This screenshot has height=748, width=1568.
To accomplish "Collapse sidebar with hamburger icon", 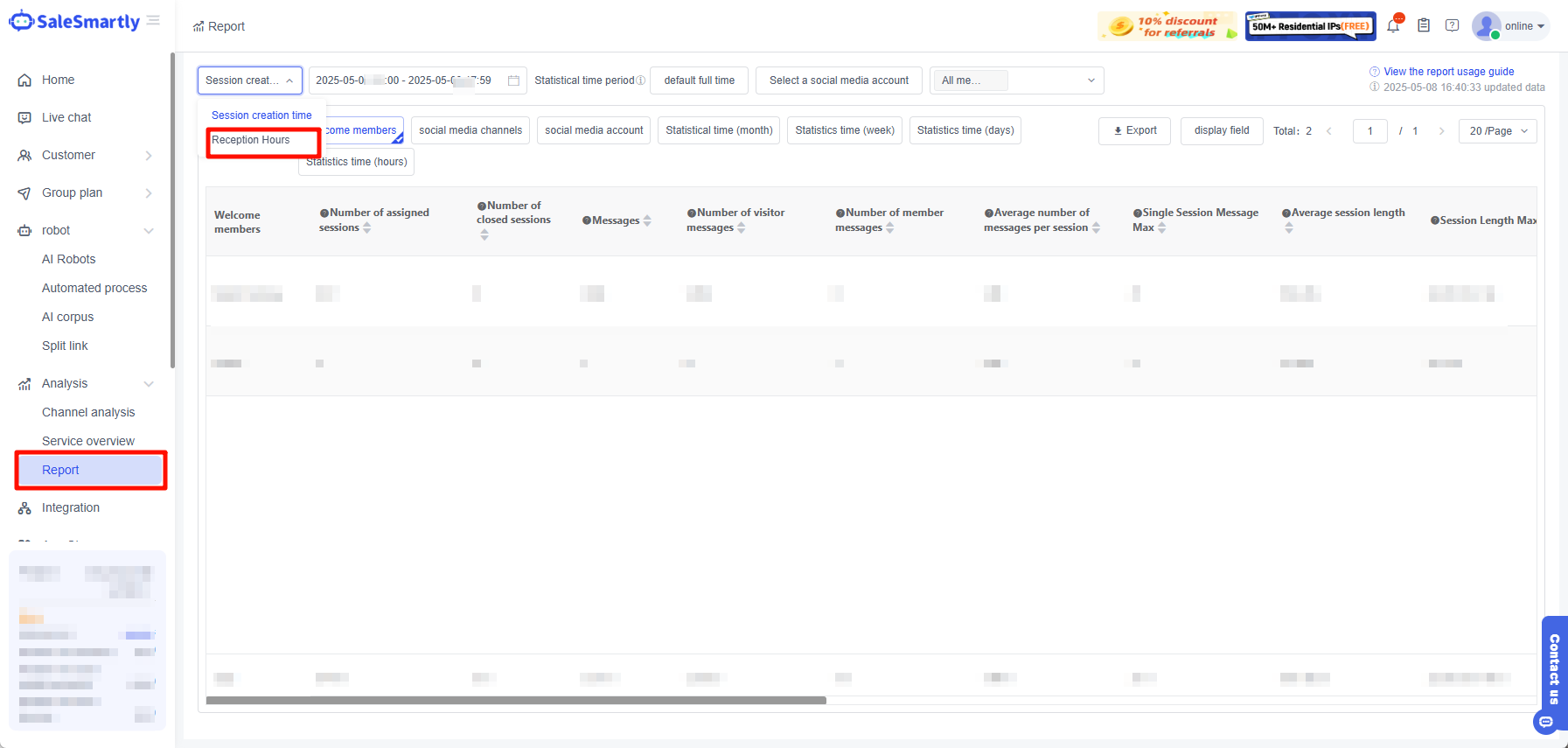I will point(154,21).
